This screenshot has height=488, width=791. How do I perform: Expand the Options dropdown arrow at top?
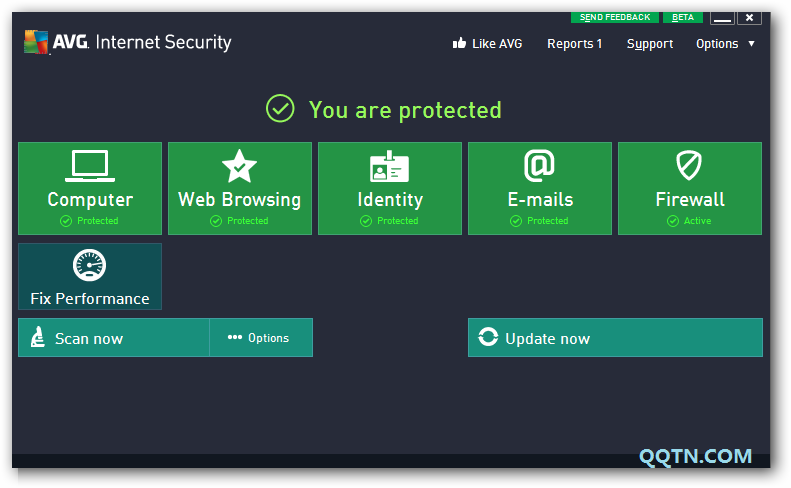(752, 44)
